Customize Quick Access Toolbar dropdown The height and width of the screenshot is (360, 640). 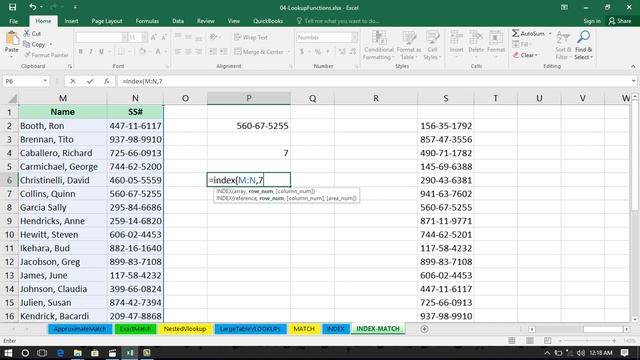[75, 7]
